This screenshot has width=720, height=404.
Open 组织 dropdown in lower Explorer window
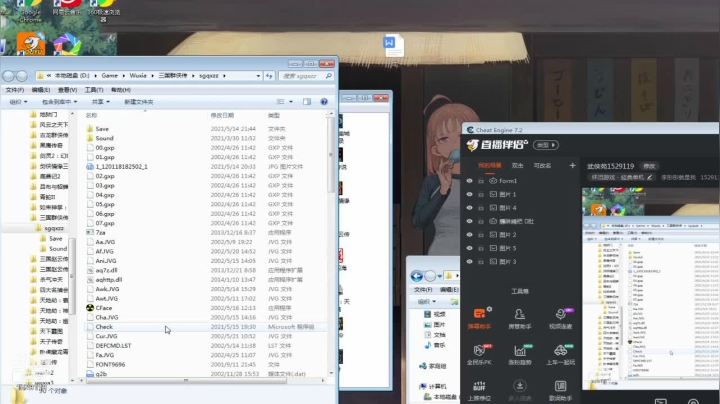427,302
